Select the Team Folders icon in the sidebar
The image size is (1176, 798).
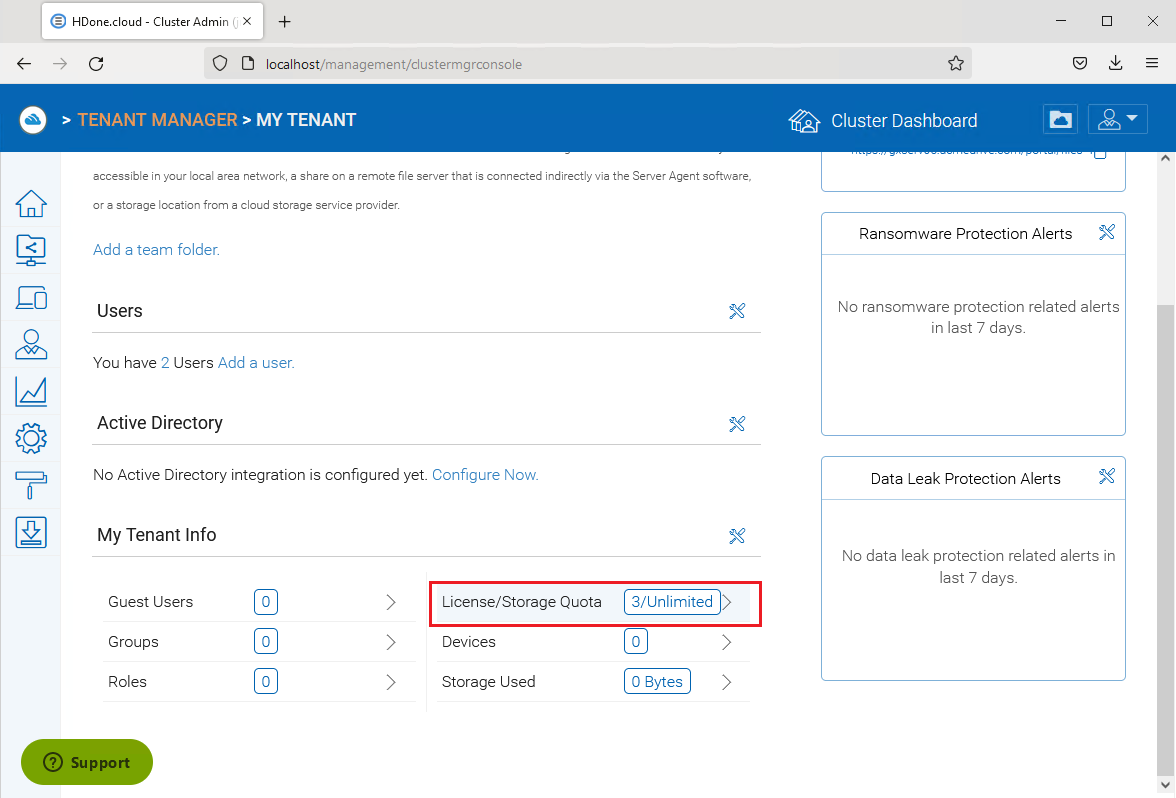(31, 250)
